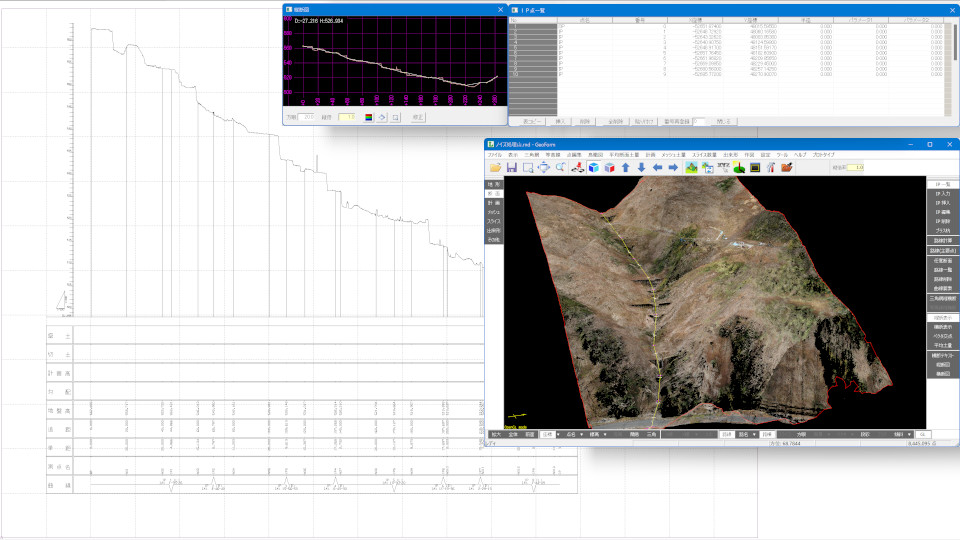Viewport: 960px width, 540px height.
Task: Click the save floppy disk icon
Action: 511,168
